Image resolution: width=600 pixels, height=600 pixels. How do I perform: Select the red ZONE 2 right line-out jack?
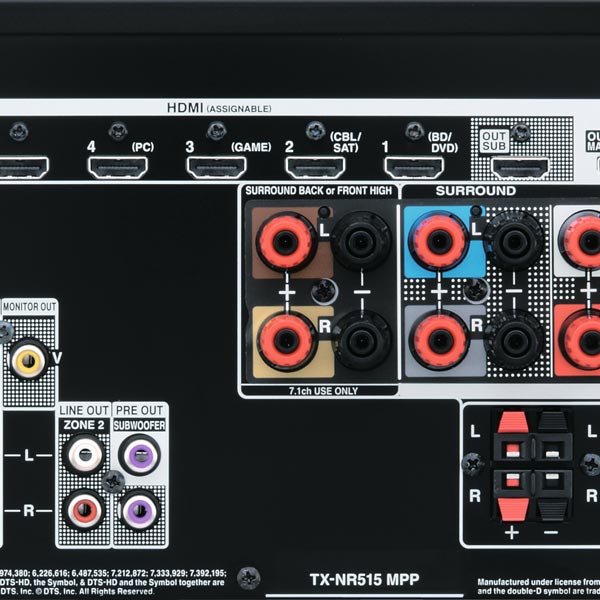(x=85, y=509)
